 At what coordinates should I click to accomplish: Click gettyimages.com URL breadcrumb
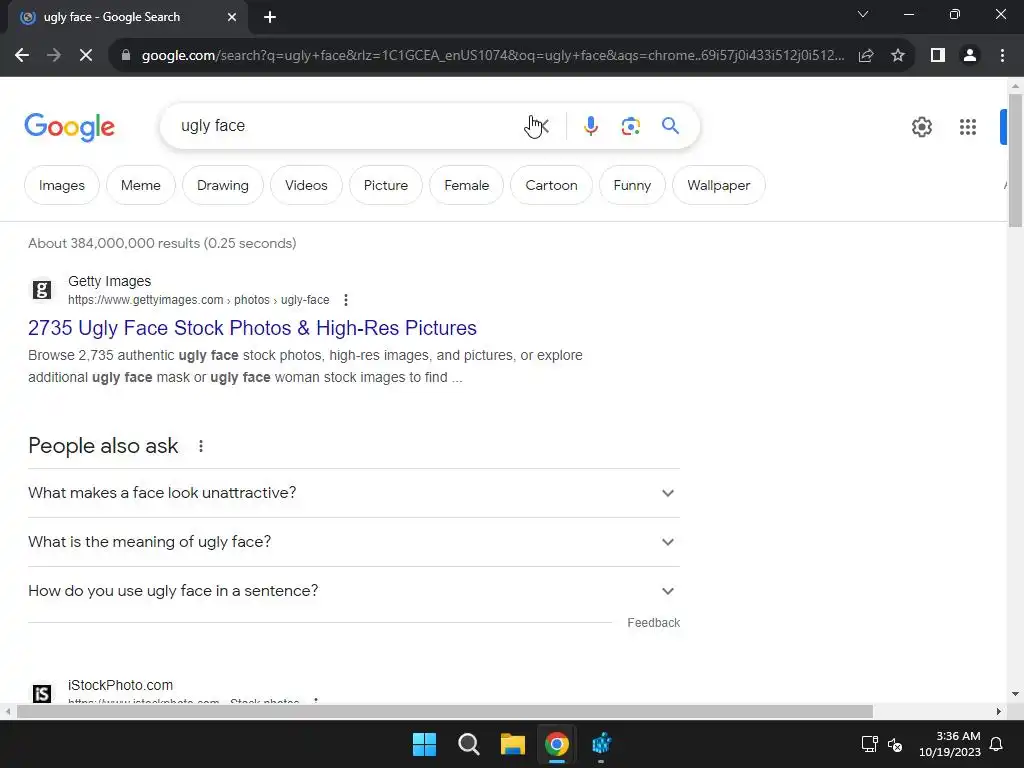pos(199,300)
